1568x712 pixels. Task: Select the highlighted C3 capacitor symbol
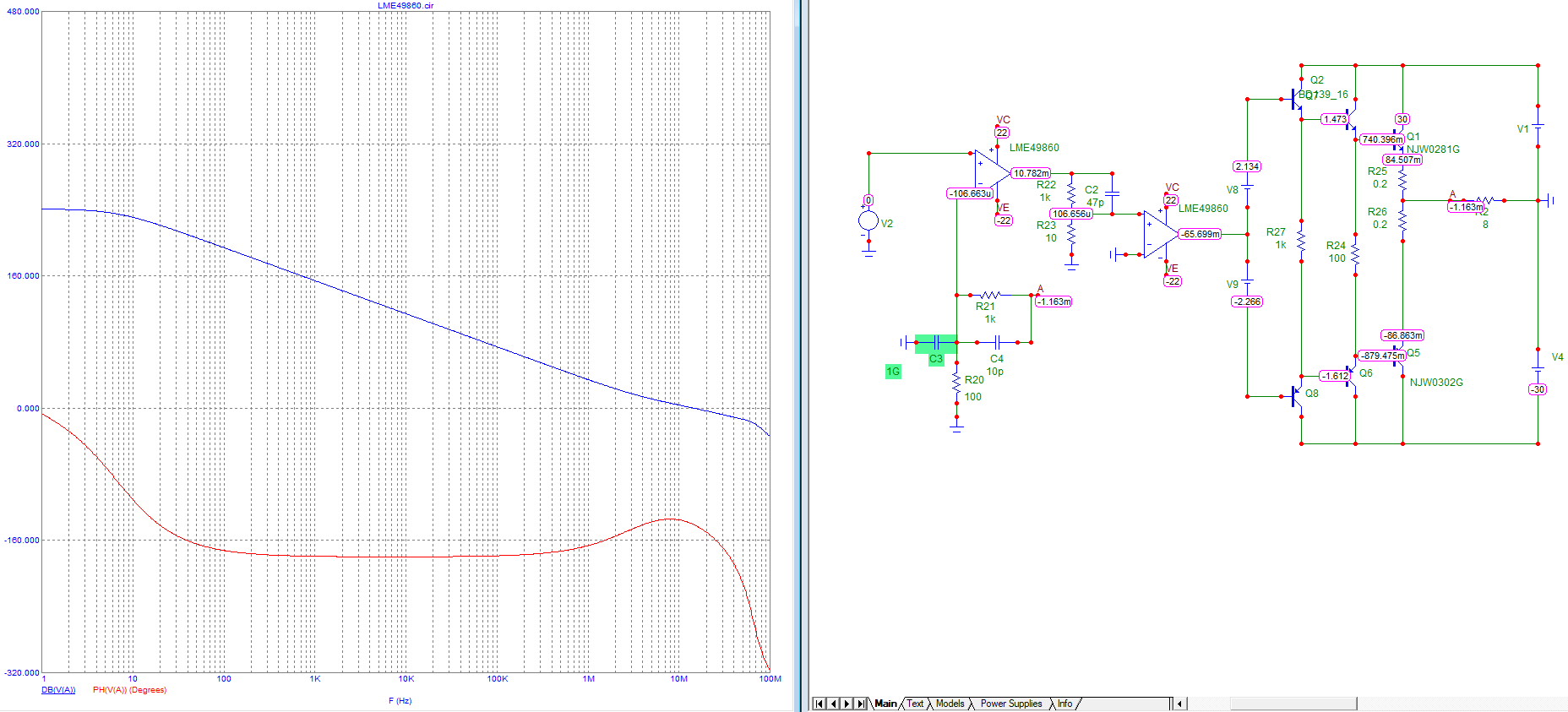tap(936, 342)
